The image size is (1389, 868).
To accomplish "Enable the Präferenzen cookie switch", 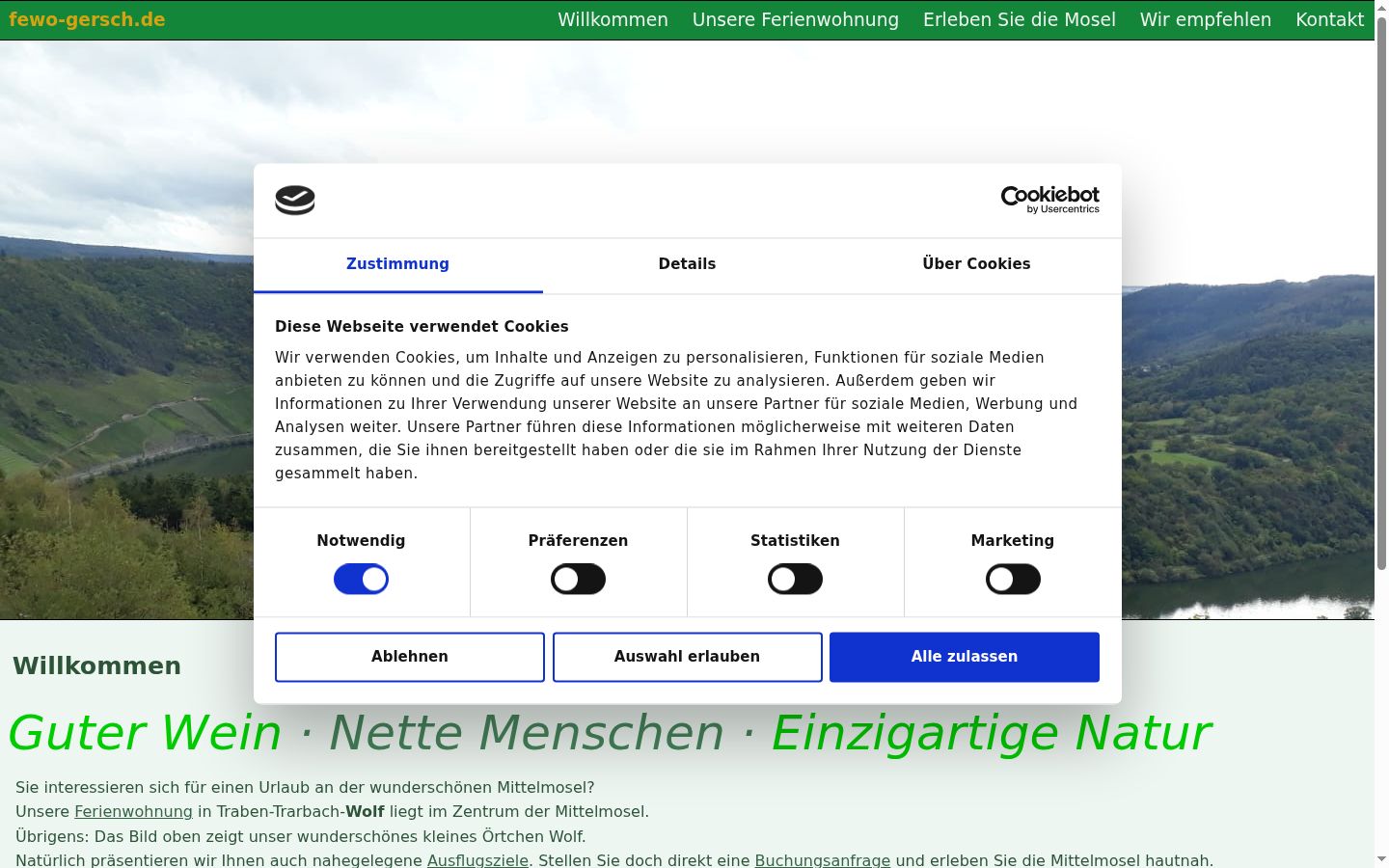I will click(x=578, y=580).
